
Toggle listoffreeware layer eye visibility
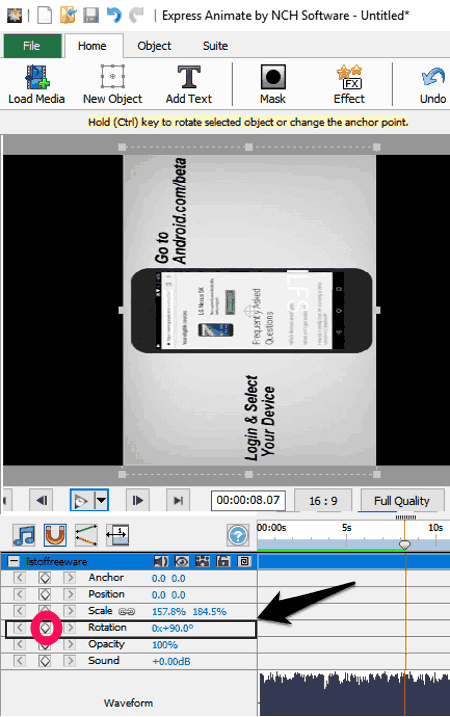point(182,561)
